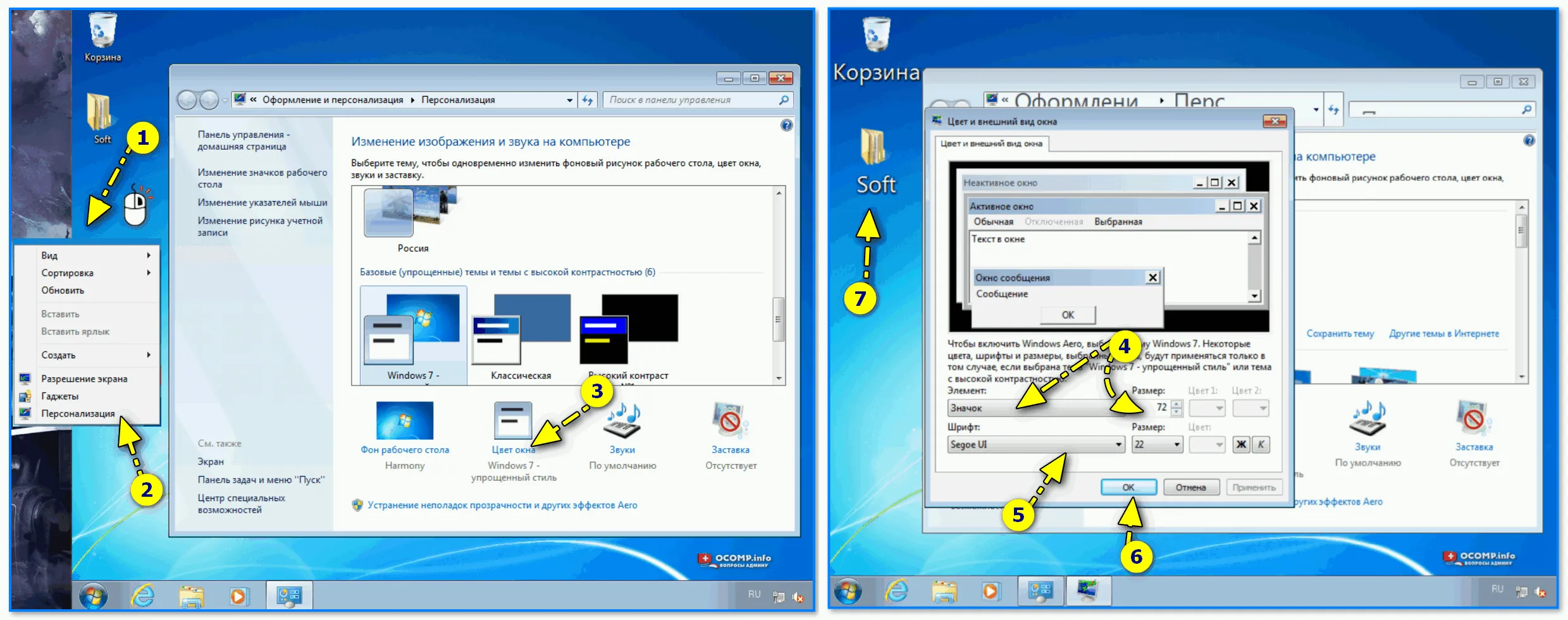Open Recycle Bin on the left desktop
1568x620 pixels.
[102, 38]
